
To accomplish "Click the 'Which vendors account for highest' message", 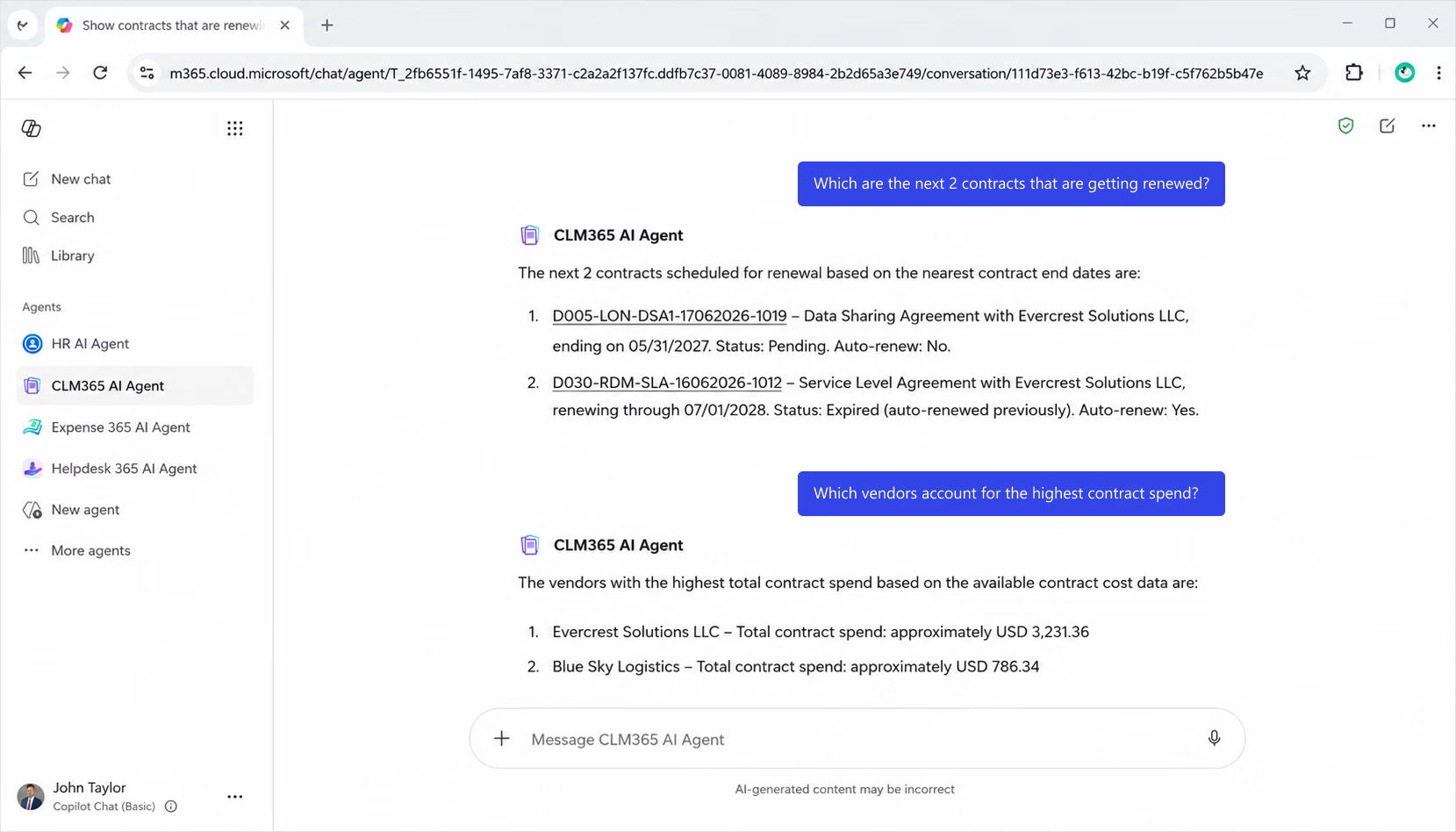I will (1011, 493).
